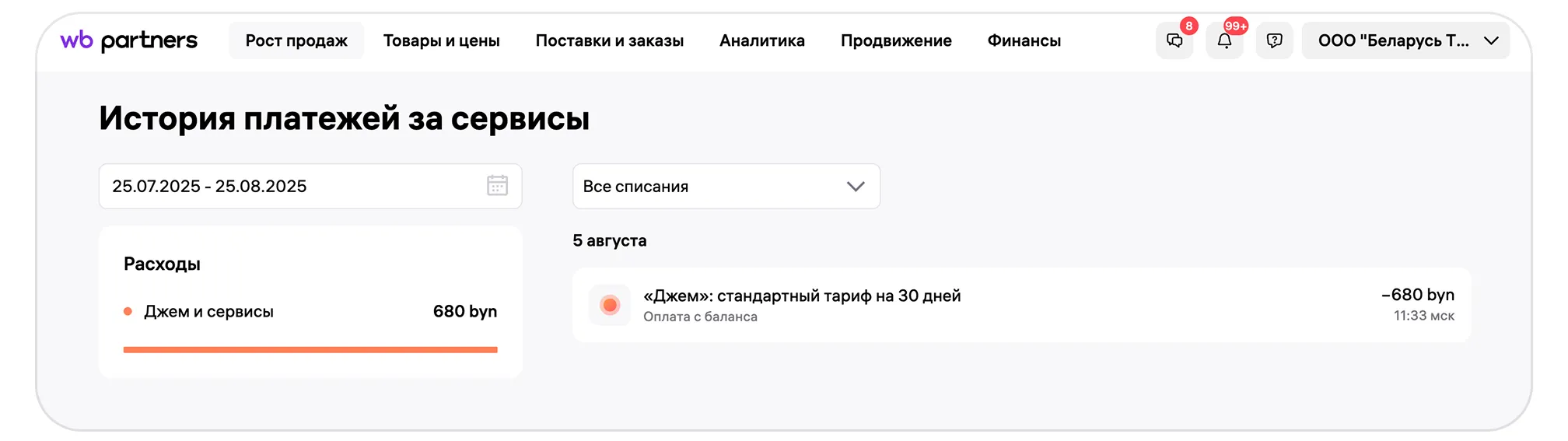The image size is (1568, 441).
Task: Click the orange dot beside Джем и сервисы
Action: [128, 312]
